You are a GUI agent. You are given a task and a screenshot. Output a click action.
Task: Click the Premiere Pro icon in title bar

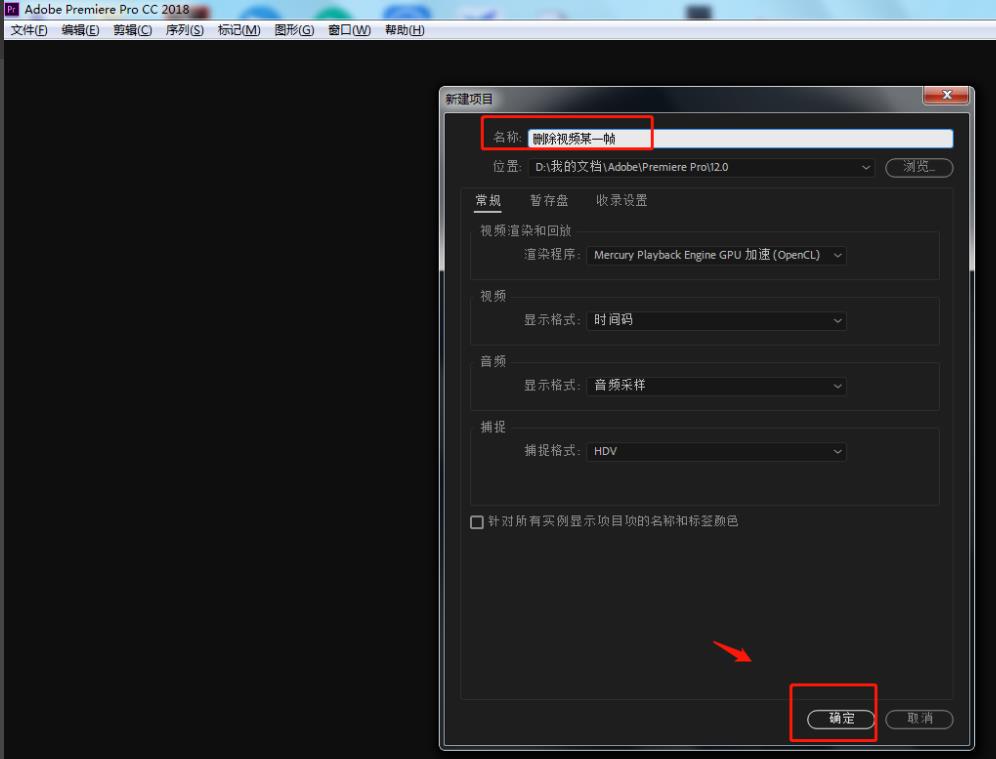click(10, 9)
